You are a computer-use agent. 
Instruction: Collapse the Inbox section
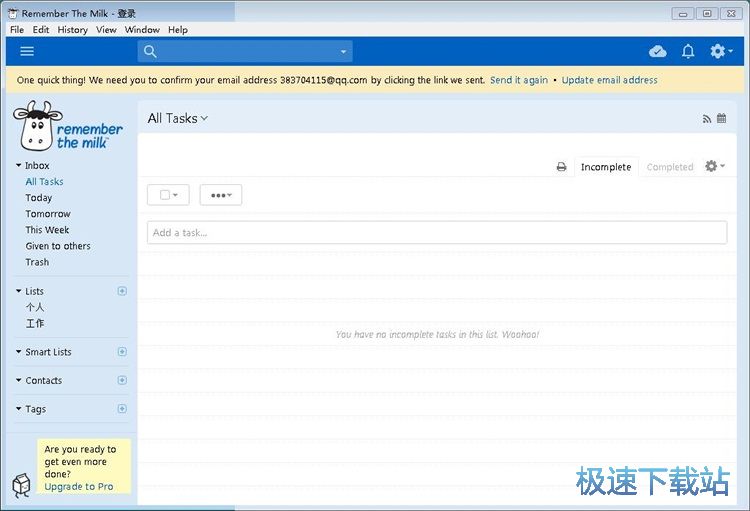tap(18, 165)
